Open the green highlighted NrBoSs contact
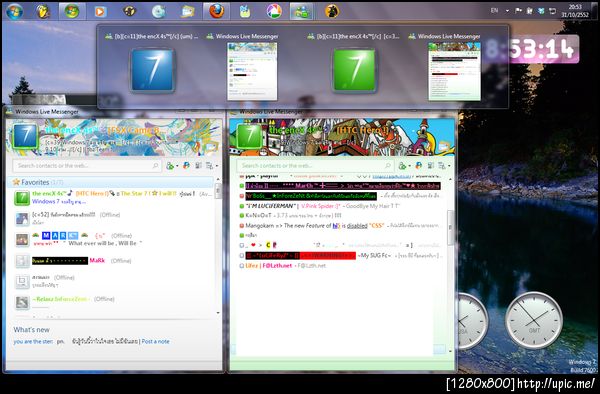 [x=341, y=196]
